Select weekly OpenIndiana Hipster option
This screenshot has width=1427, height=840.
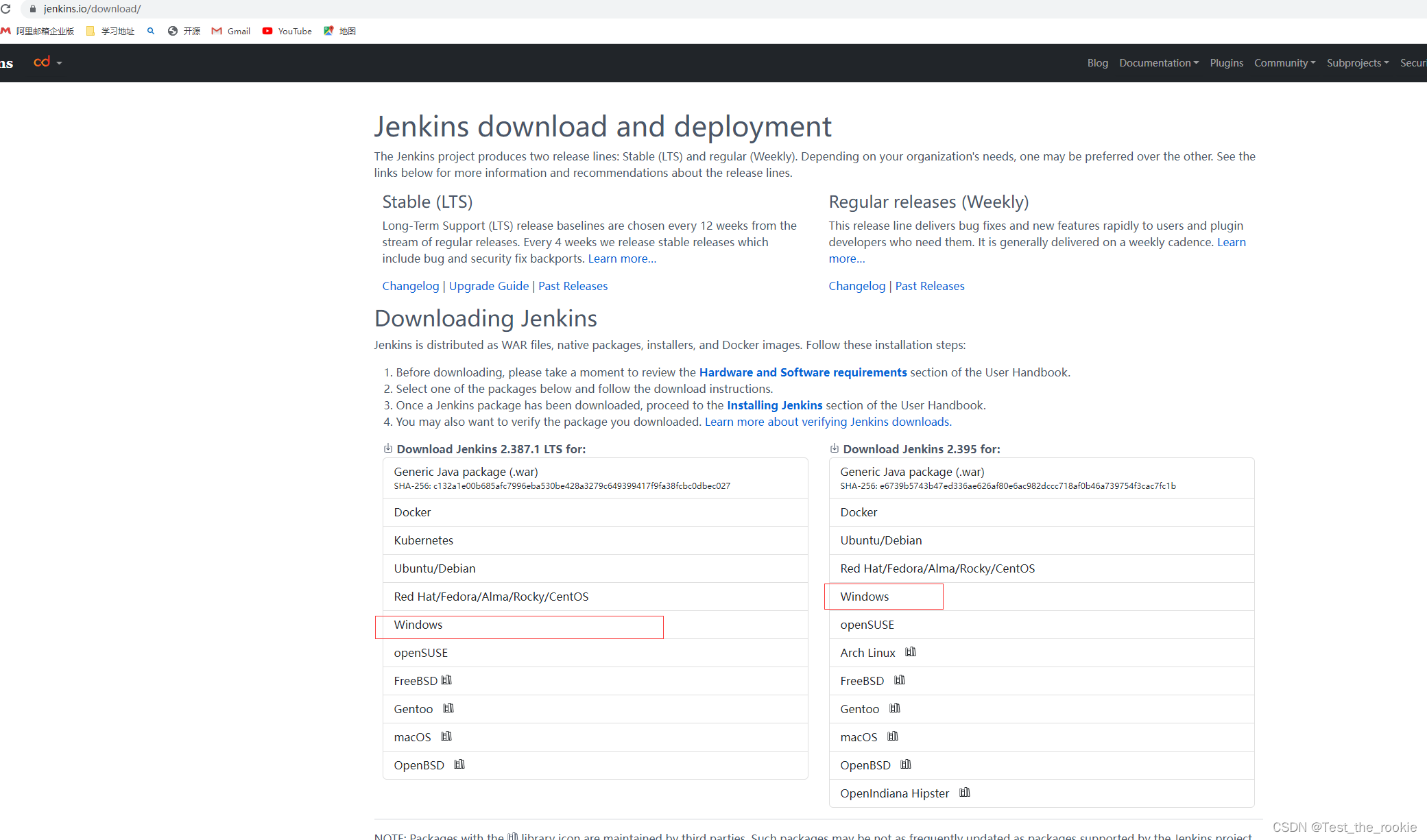(x=1042, y=793)
